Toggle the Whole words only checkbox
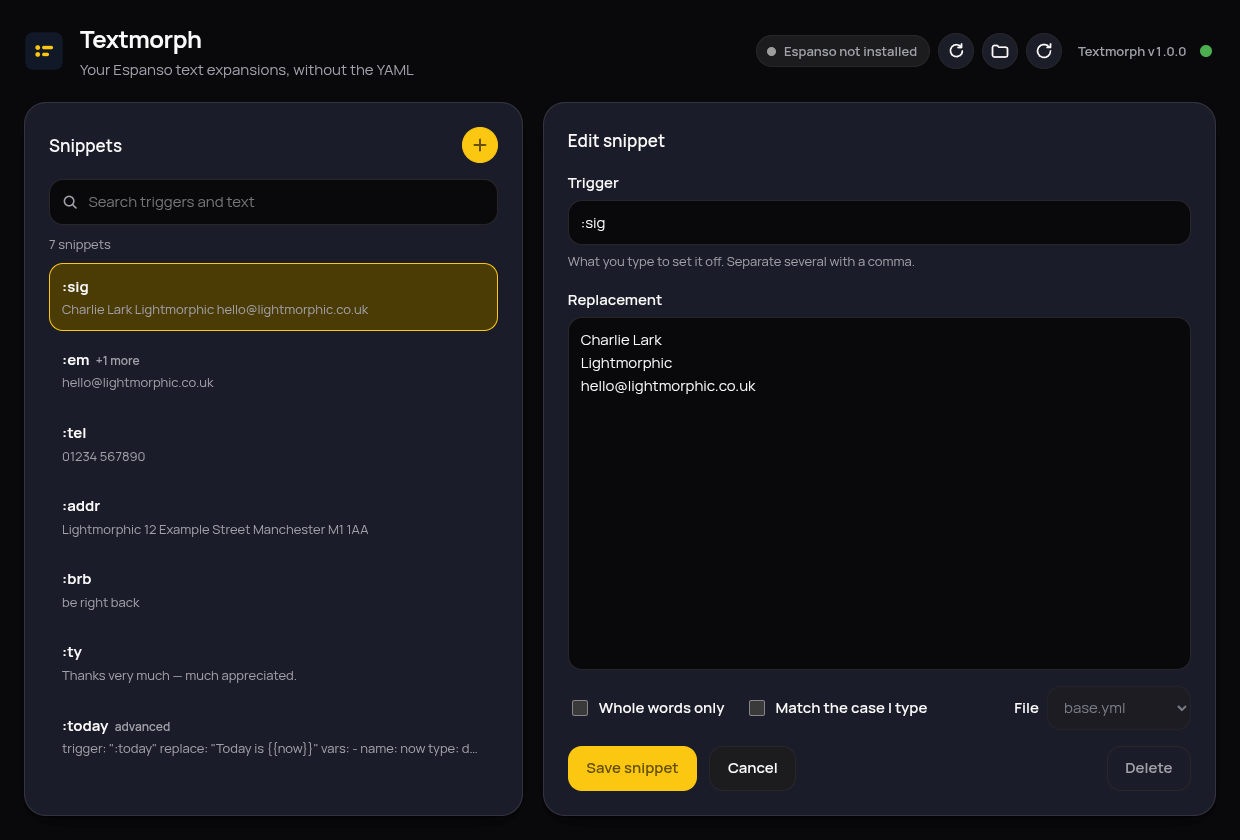1240x840 pixels. tap(580, 708)
